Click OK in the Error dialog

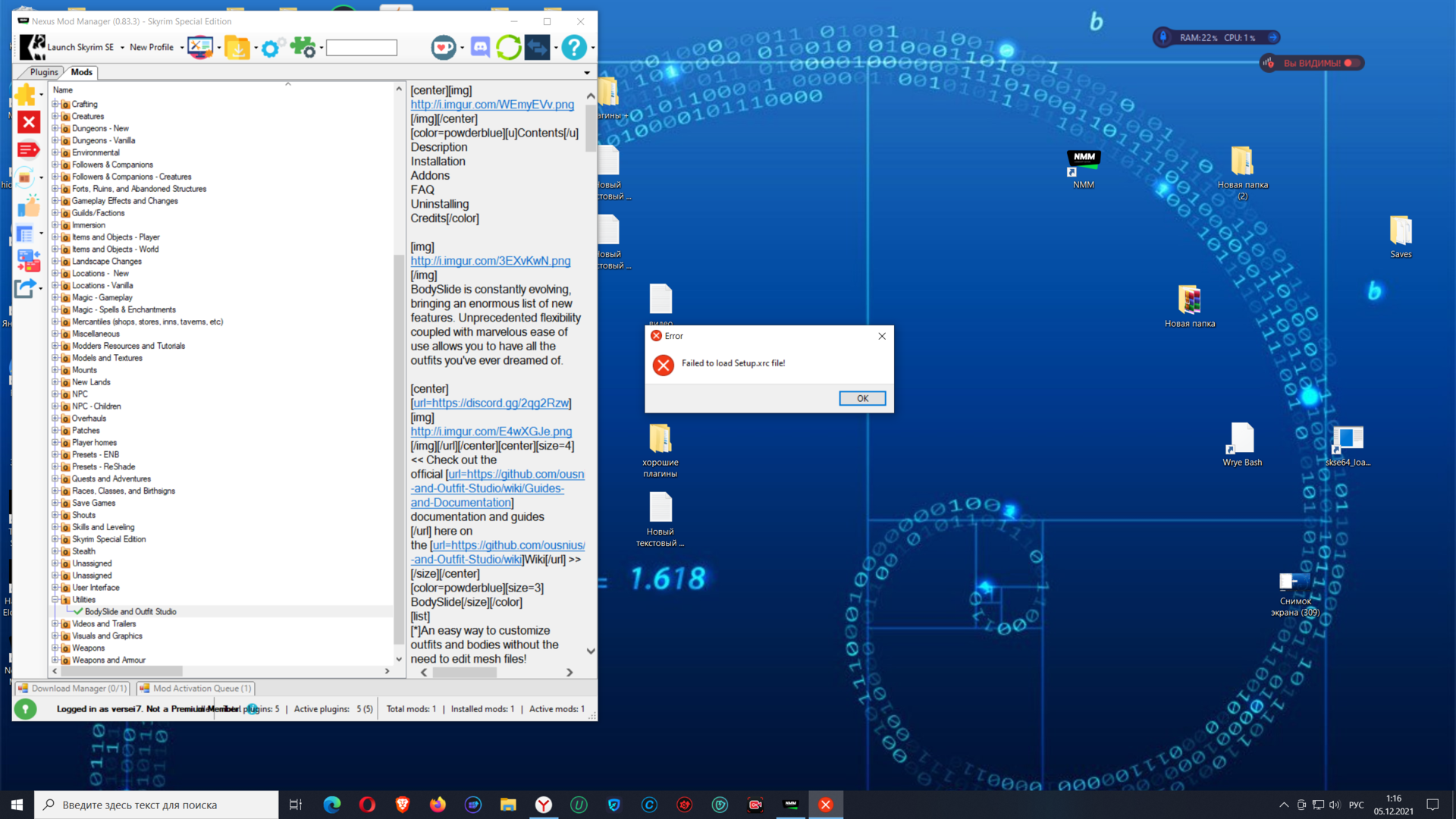pos(862,398)
